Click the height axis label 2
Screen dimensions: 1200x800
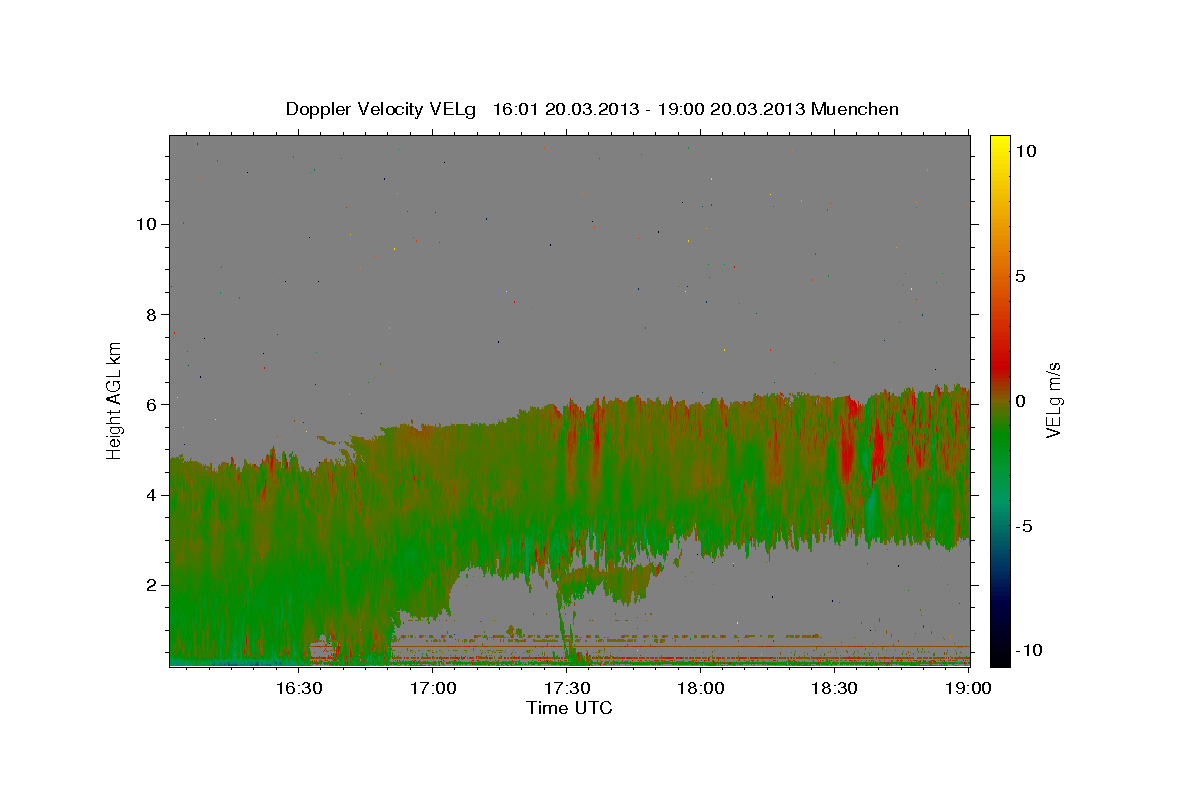(x=151, y=585)
